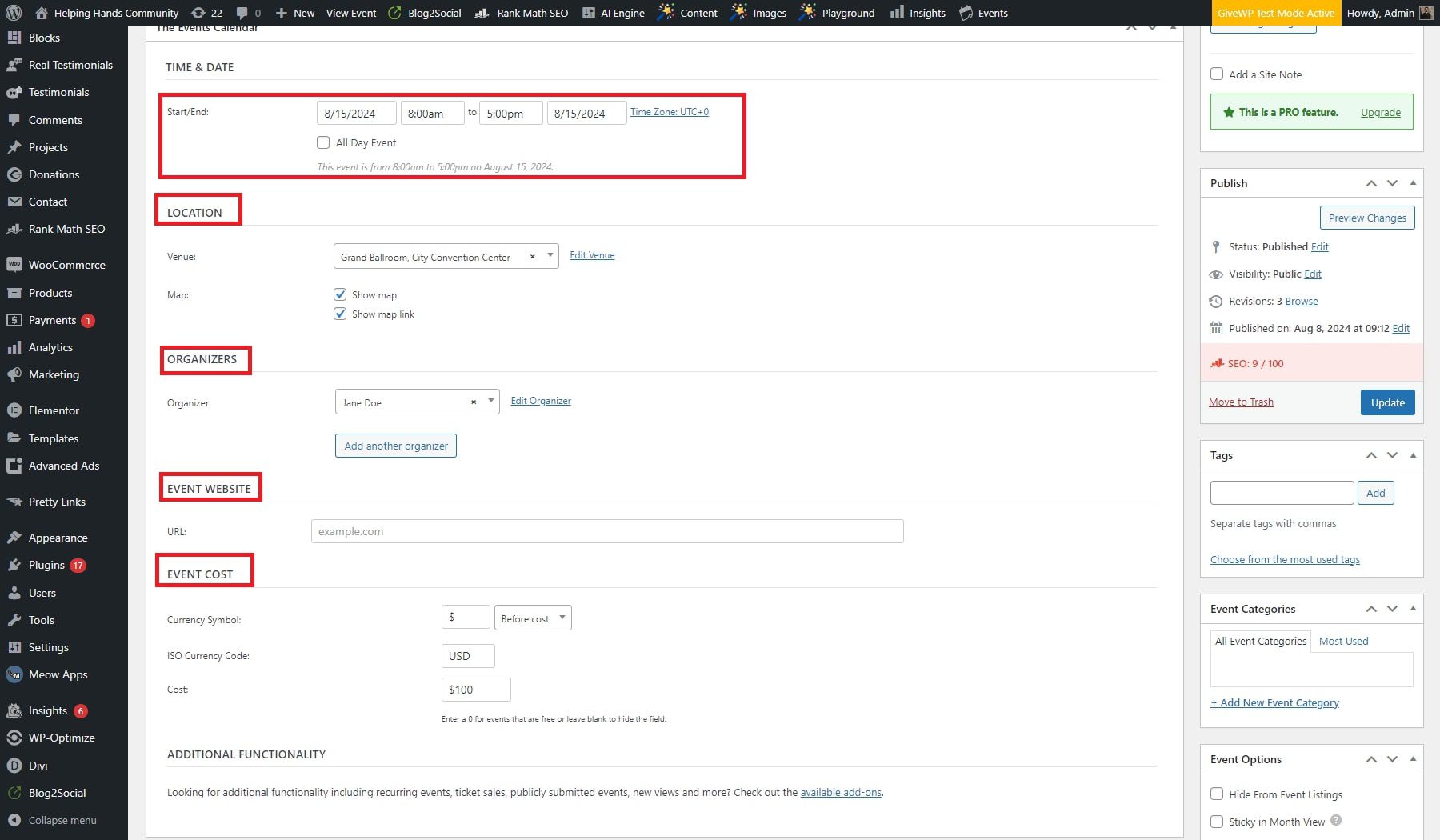Open Donations in the sidebar
The image size is (1440, 840).
point(54,174)
